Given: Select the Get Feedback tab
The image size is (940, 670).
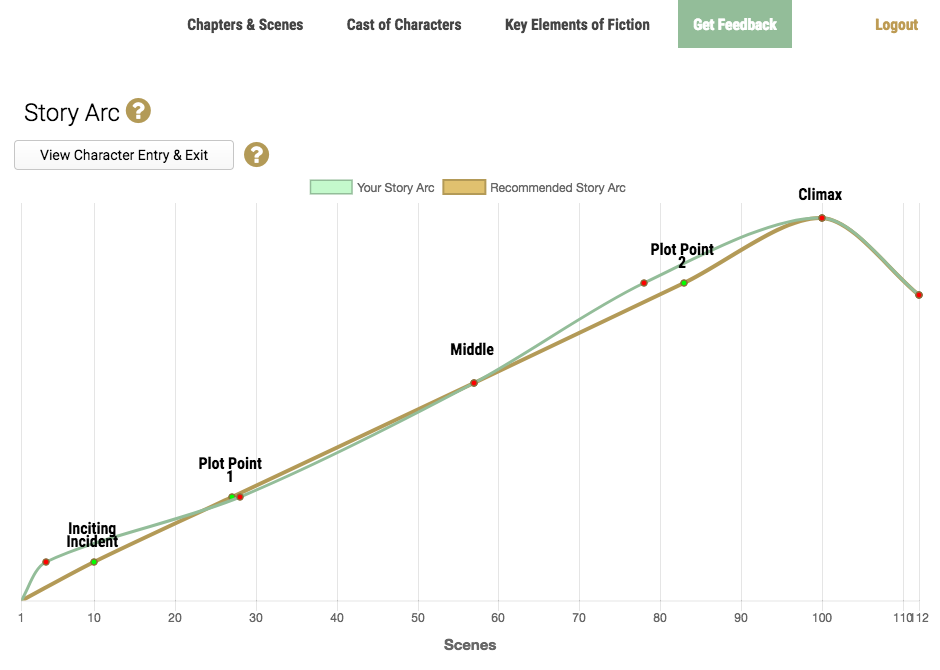Looking at the screenshot, I should [735, 24].
